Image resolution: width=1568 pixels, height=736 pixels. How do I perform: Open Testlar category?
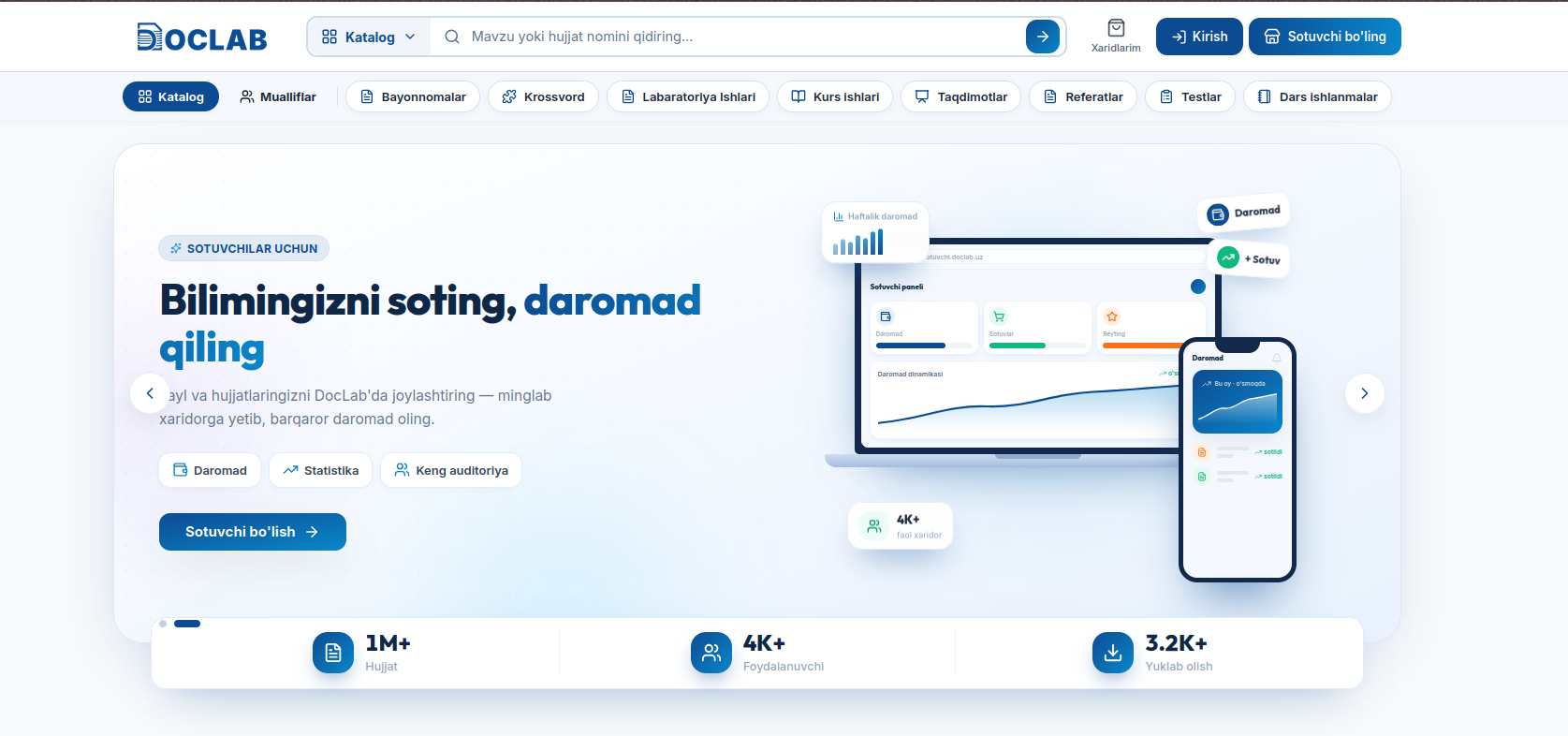1190,96
